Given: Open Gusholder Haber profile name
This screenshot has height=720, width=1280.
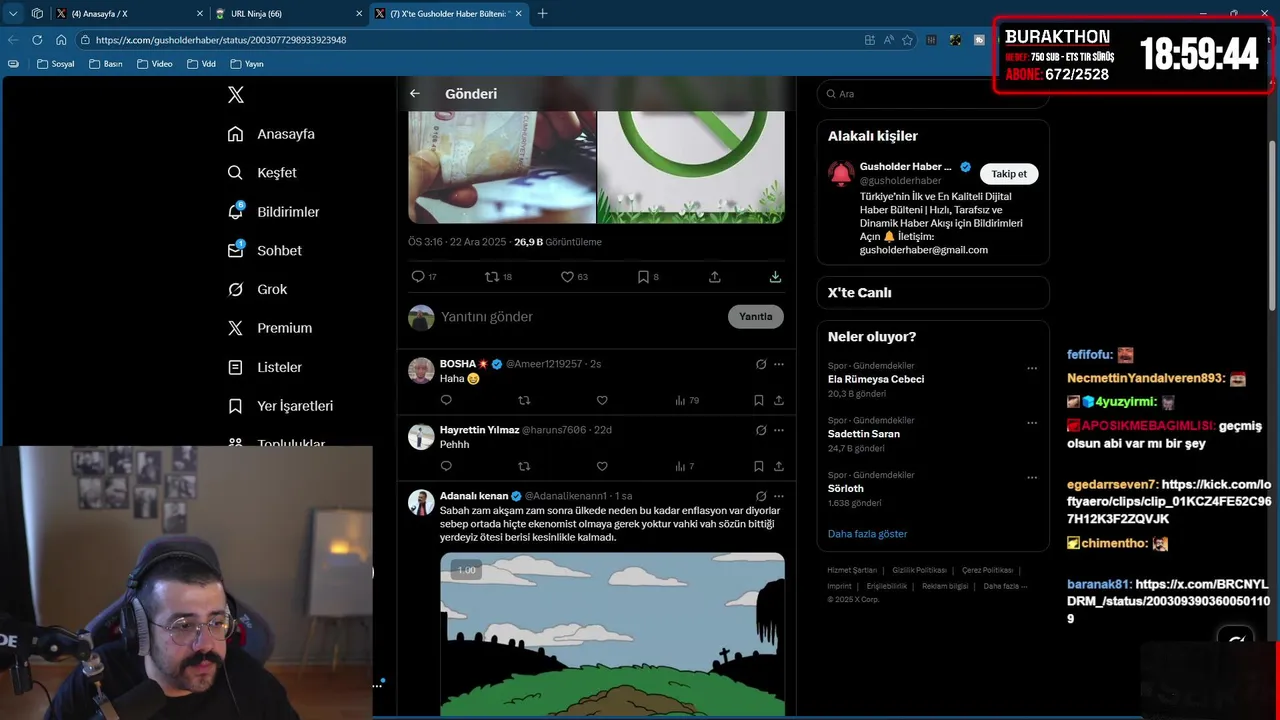Looking at the screenshot, I should [x=906, y=167].
